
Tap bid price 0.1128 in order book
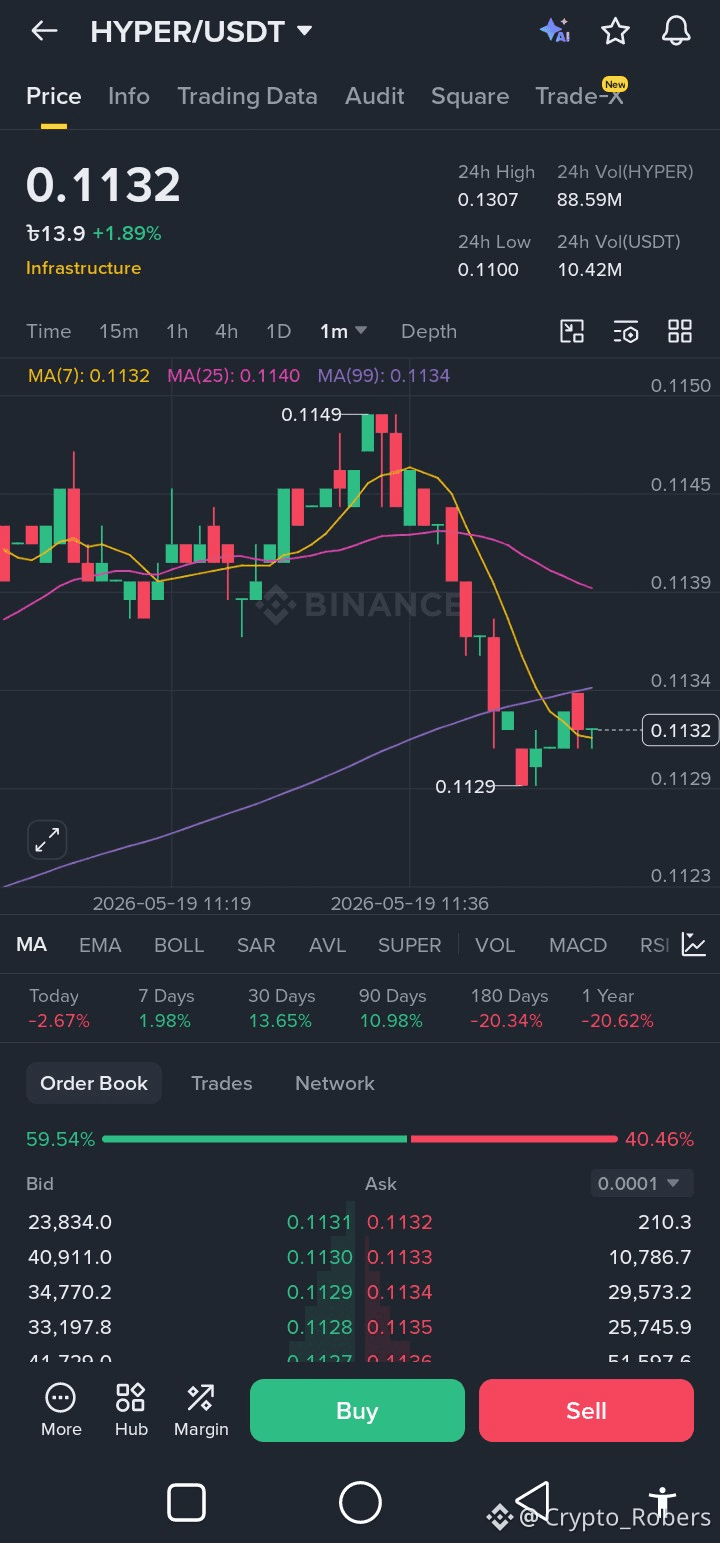pyautogui.click(x=319, y=1327)
